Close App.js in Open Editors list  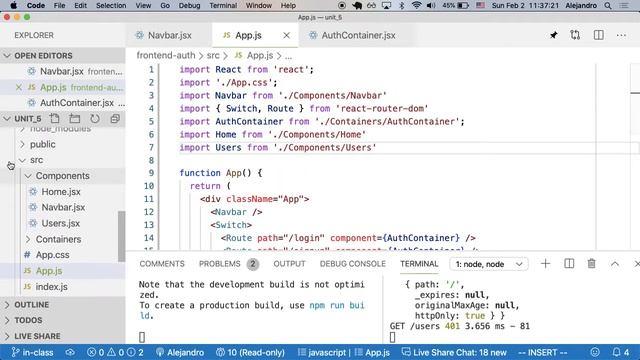point(19,87)
